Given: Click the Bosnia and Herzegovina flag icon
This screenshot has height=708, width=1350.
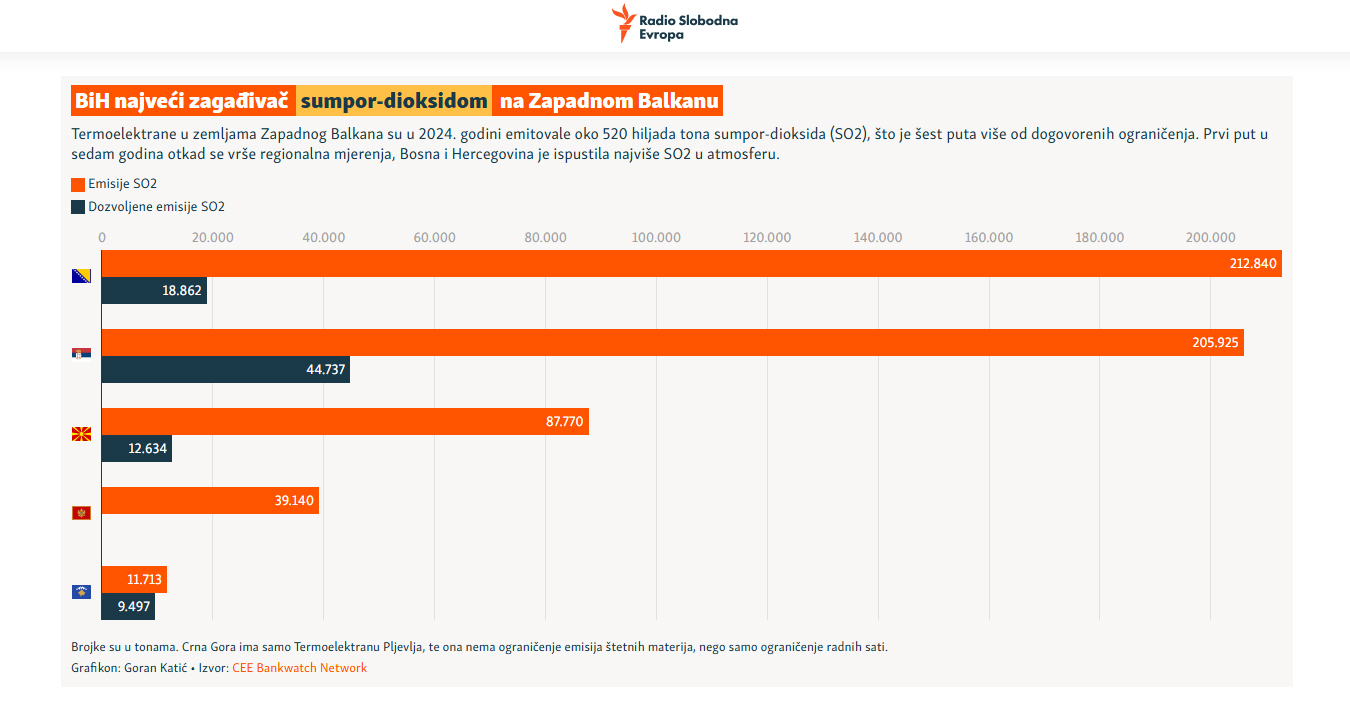Looking at the screenshot, I should coord(81,276).
